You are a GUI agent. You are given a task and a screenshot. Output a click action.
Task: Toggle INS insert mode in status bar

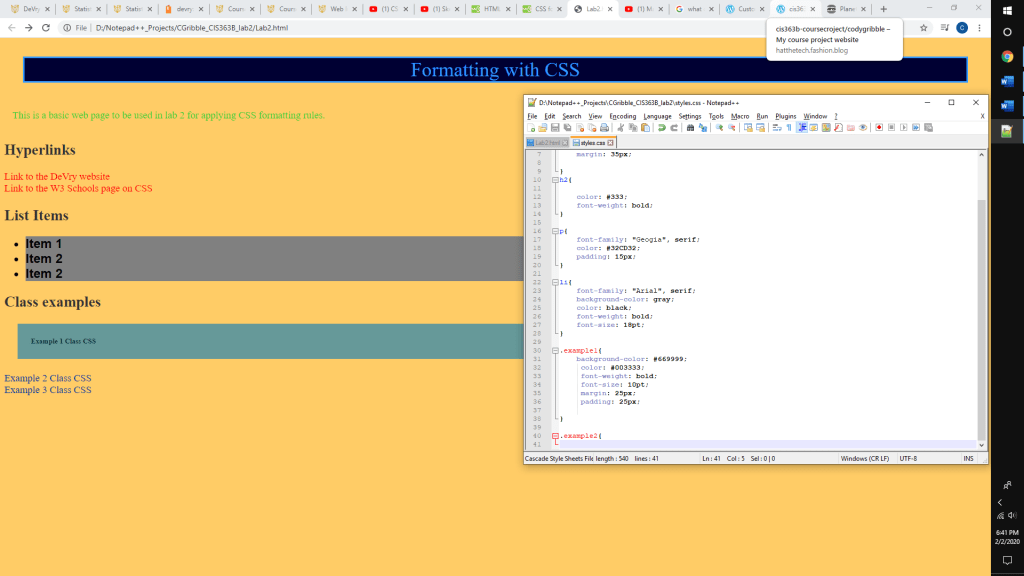coord(967,459)
